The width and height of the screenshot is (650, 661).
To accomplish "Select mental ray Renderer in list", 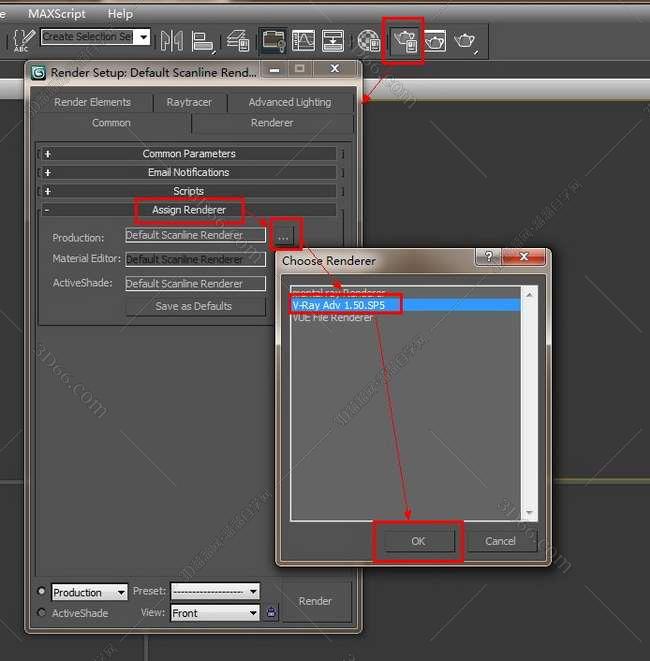I will click(x=406, y=293).
